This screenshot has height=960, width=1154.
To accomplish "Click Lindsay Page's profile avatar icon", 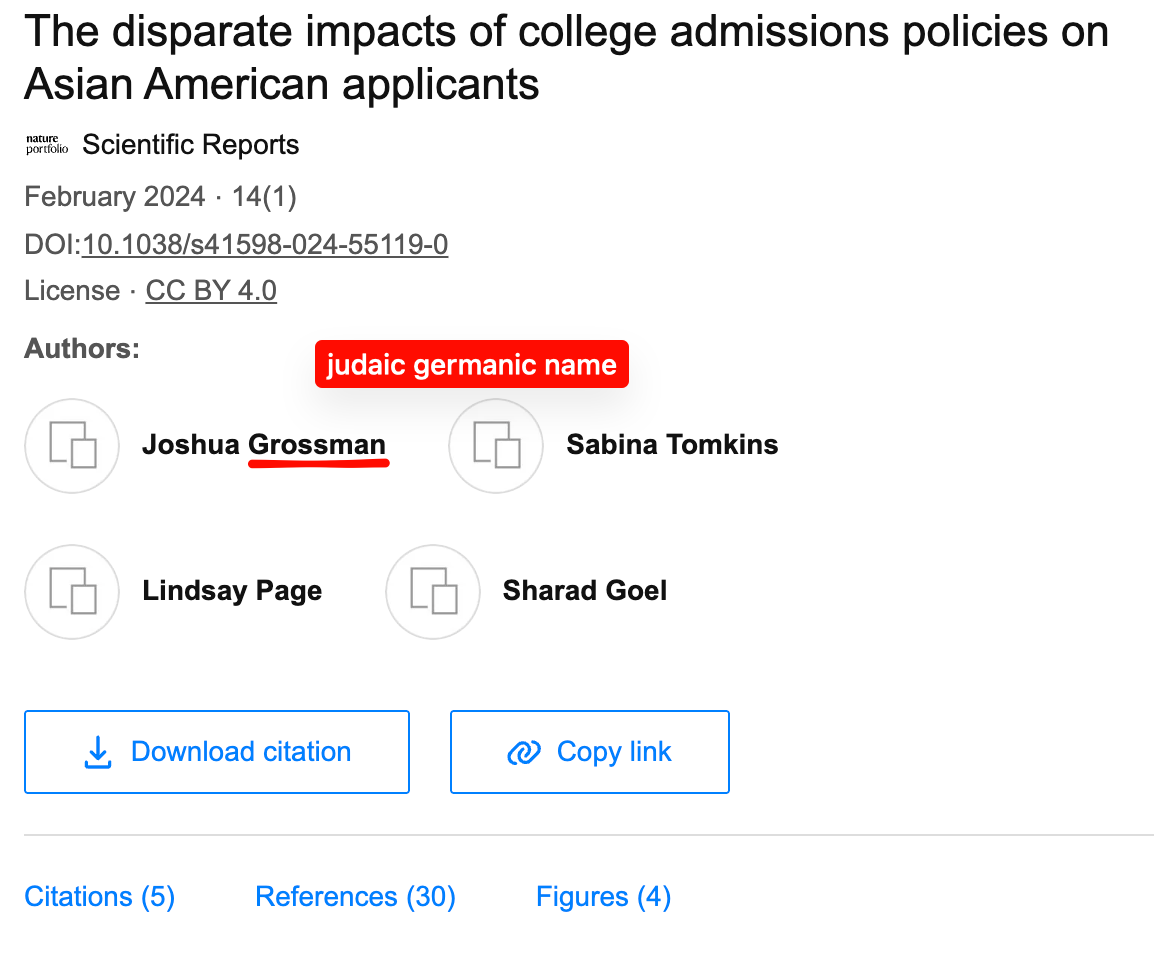I will (72, 592).
